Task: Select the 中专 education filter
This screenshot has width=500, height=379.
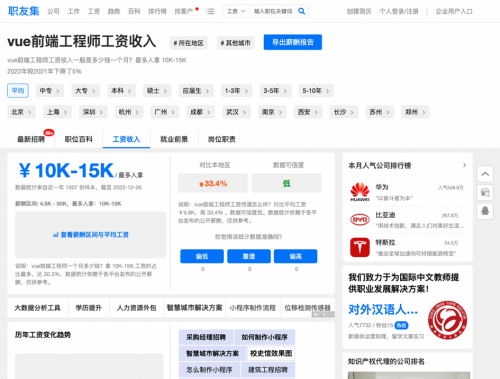Action: click(x=49, y=91)
